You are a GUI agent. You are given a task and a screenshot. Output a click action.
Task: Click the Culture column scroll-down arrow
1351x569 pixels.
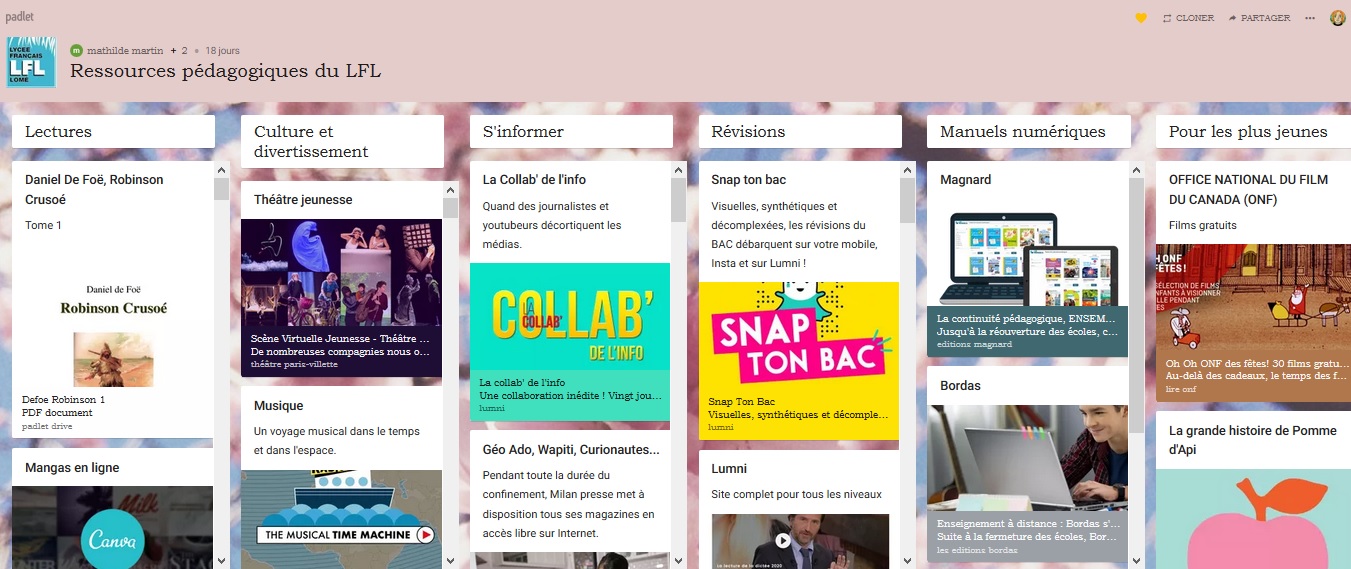[x=450, y=561]
